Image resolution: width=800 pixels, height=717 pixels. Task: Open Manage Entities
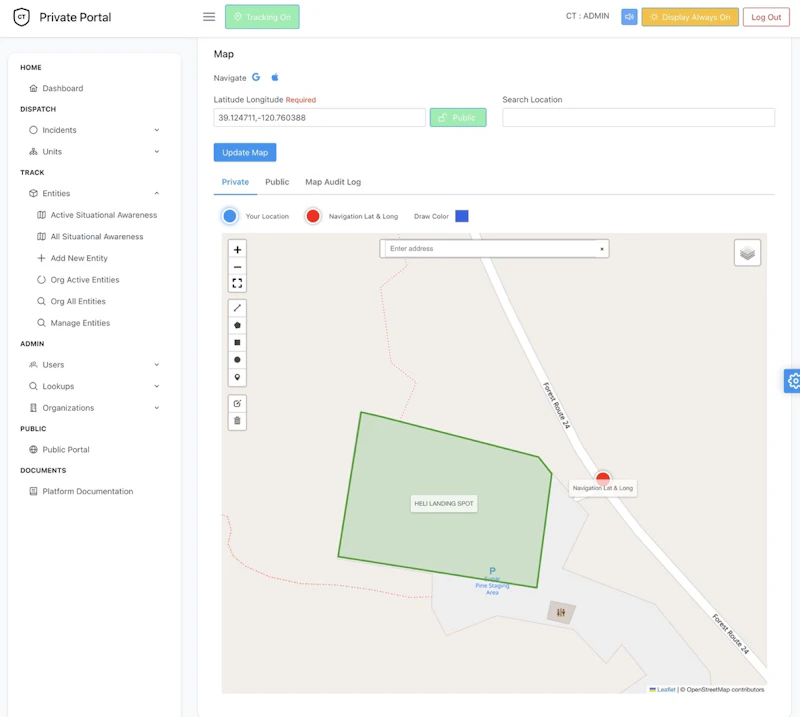pos(80,323)
